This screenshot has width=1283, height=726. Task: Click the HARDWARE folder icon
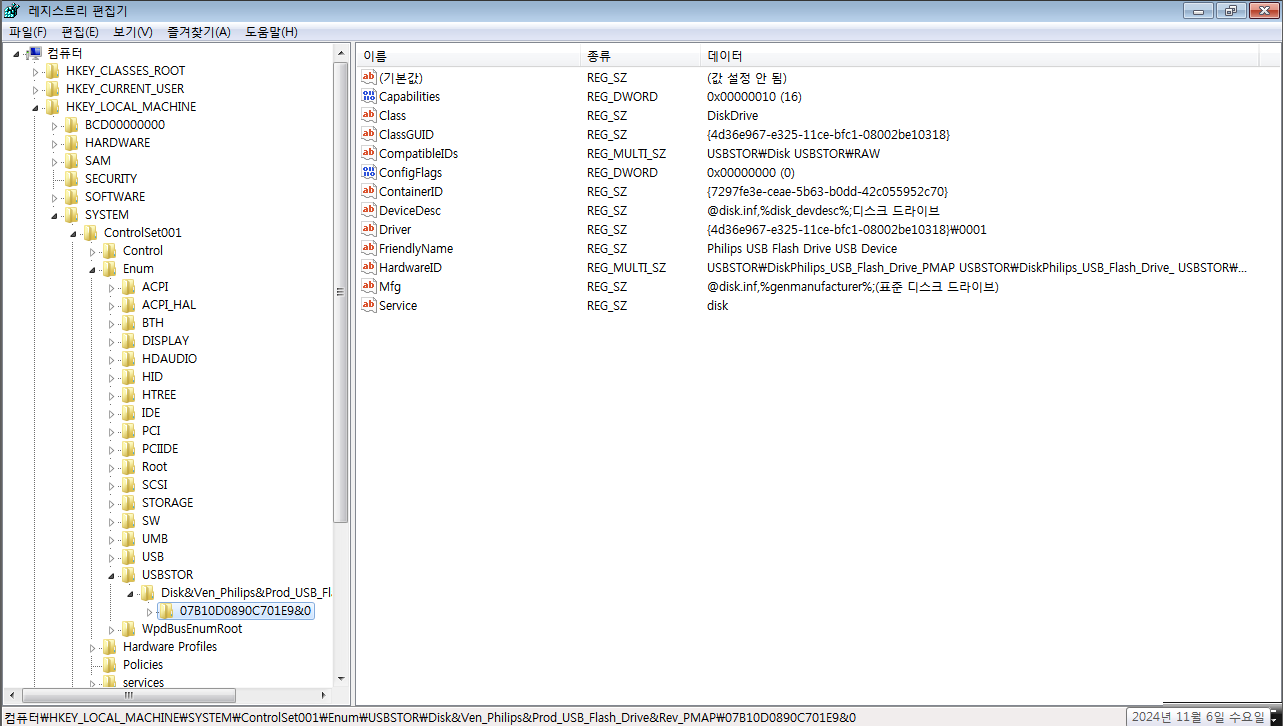click(72, 143)
